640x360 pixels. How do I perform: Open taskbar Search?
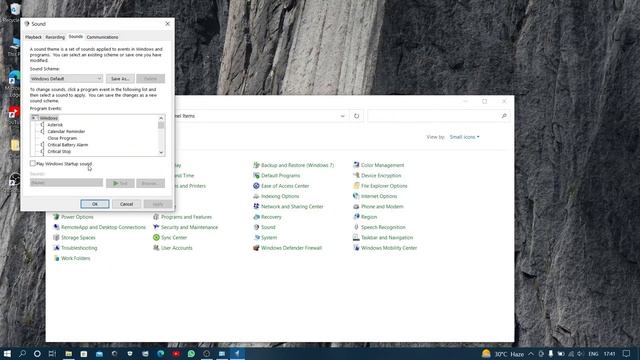pos(22,353)
